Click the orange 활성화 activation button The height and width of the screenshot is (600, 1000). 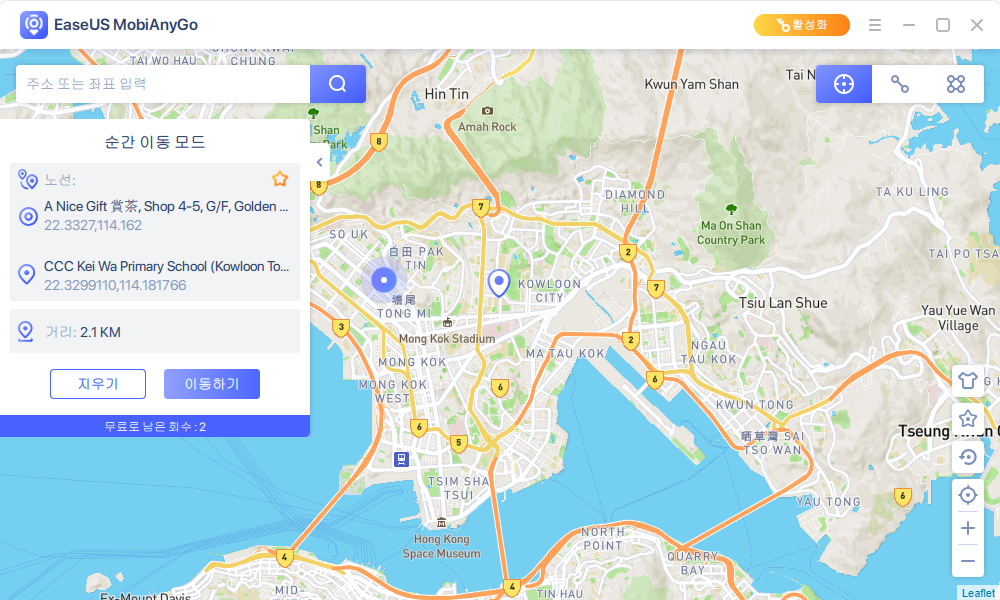802,25
